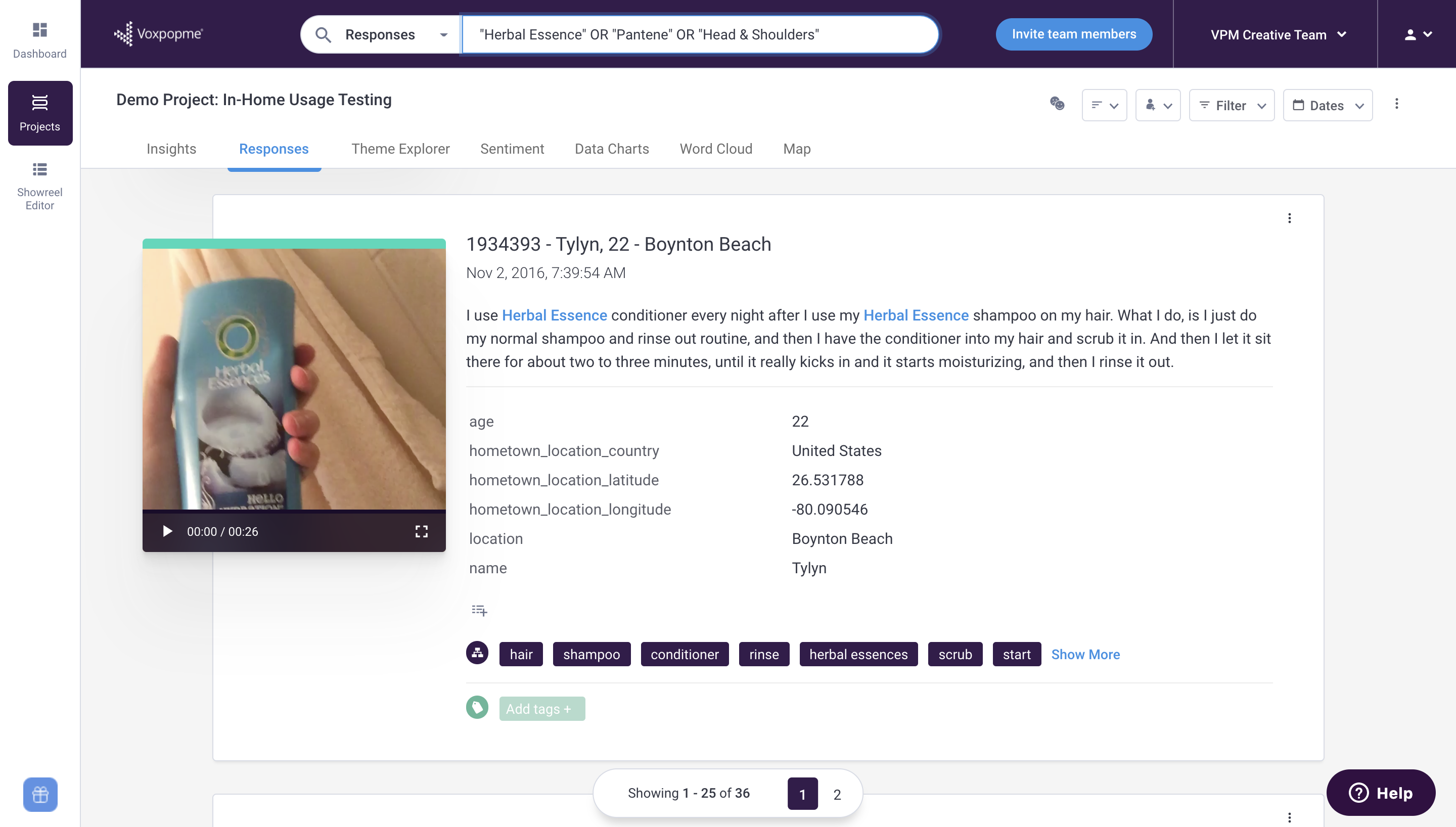Click Invite team members button
Screen dimensions: 1456x827
[x=1073, y=34]
